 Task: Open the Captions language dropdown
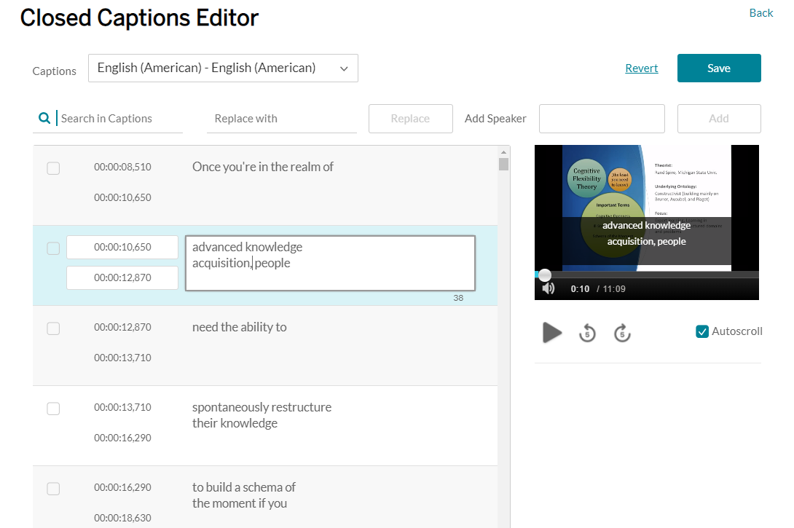223,68
